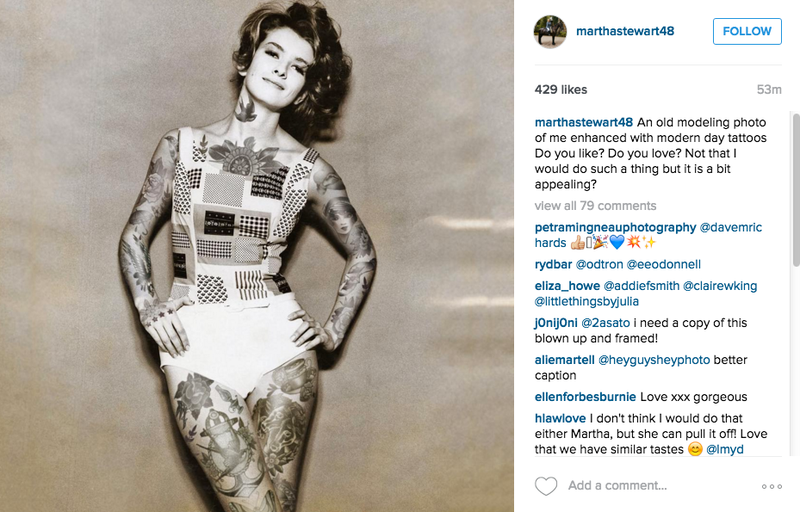Click the marthastewart48 profile avatar
The width and height of the screenshot is (800, 512).
click(550, 32)
